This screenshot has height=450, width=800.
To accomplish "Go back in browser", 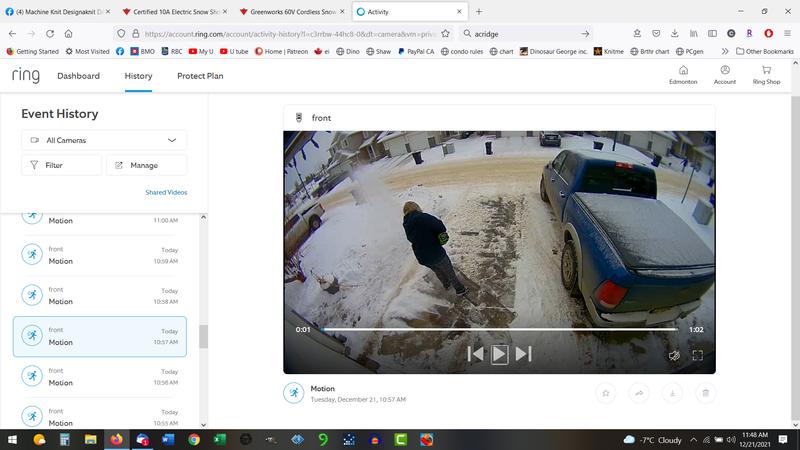I will click(x=12, y=34).
